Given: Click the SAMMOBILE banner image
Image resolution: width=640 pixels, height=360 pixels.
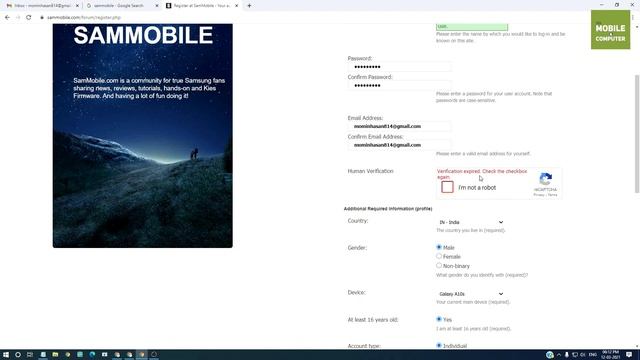Looking at the screenshot, I should click(x=142, y=136).
